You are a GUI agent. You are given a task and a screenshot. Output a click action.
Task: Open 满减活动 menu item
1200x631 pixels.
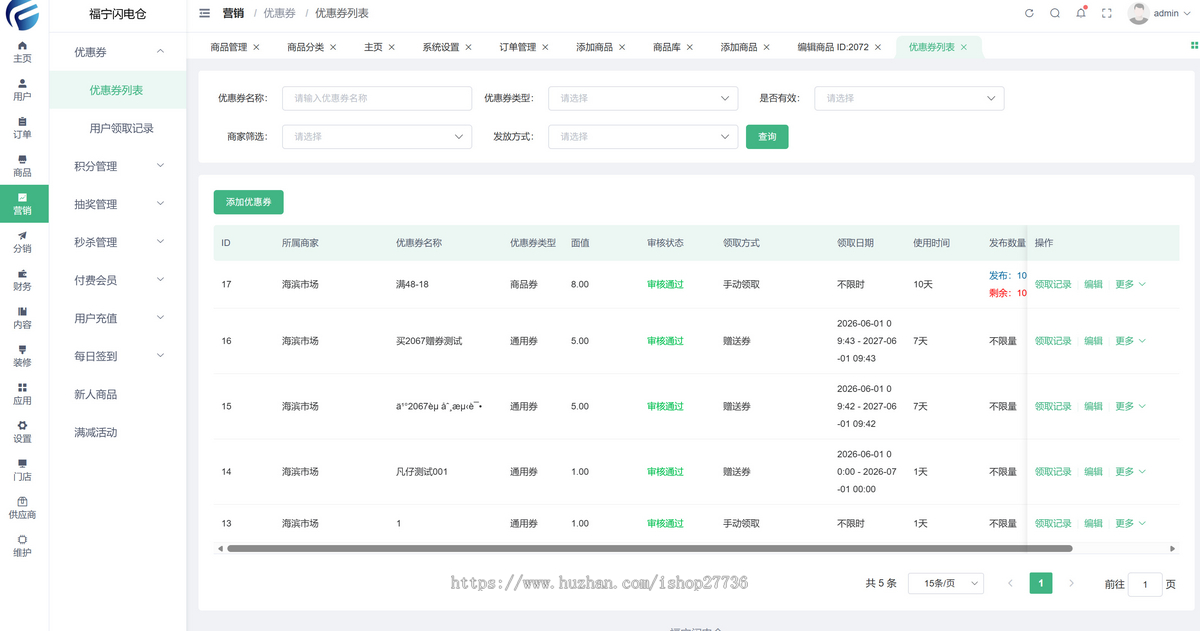click(117, 432)
